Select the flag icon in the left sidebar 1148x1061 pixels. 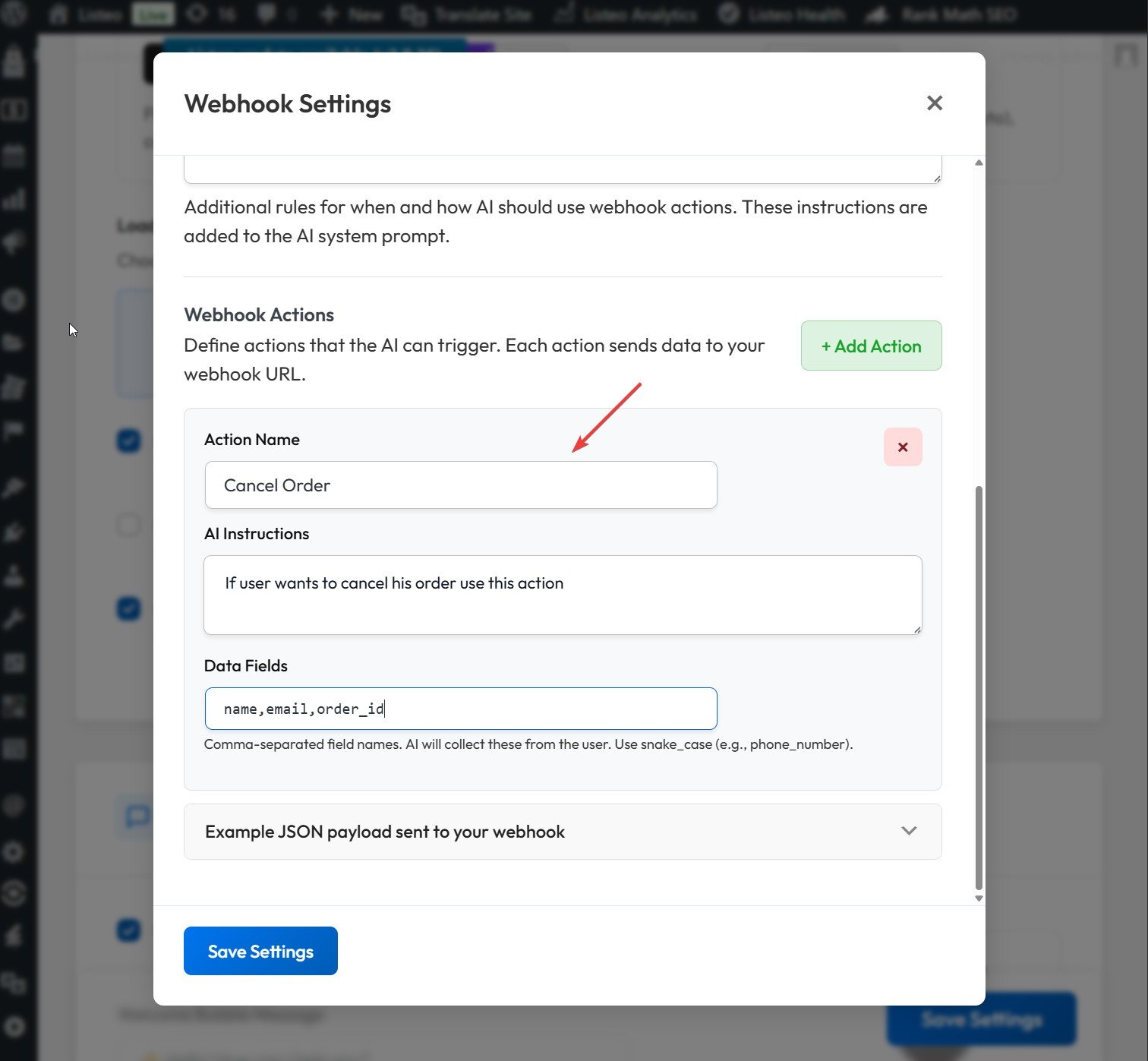coord(14,431)
